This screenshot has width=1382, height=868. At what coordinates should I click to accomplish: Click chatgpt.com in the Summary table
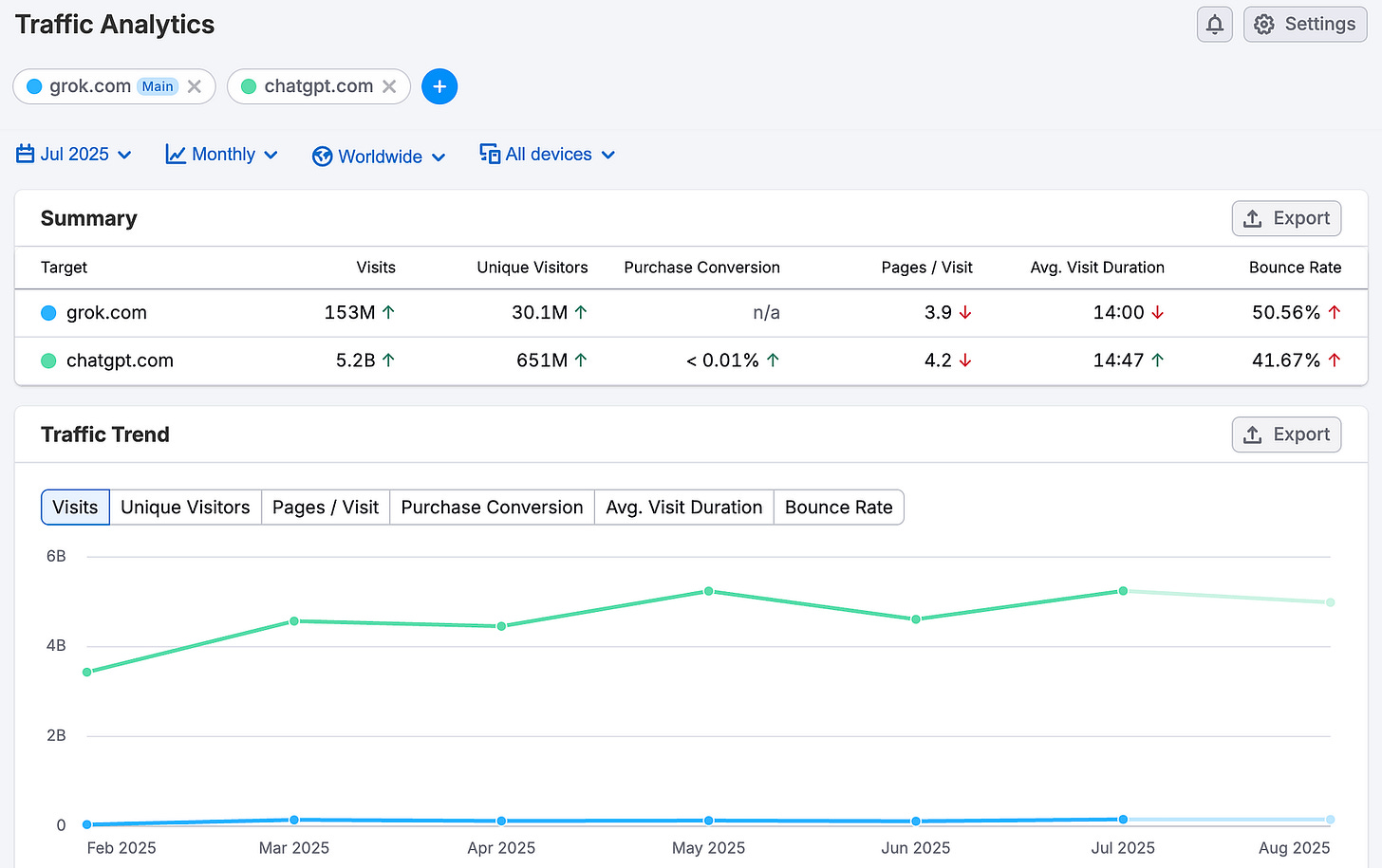(x=120, y=360)
